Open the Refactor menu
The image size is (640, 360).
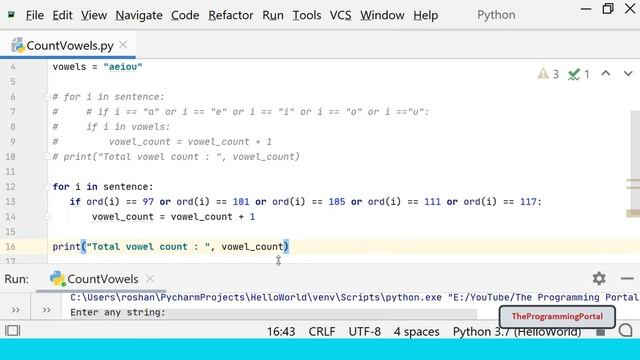point(231,15)
